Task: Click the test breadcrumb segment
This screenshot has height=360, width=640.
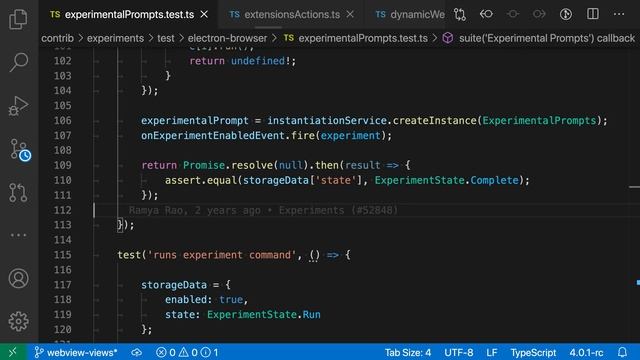Action: pyautogui.click(x=166, y=38)
